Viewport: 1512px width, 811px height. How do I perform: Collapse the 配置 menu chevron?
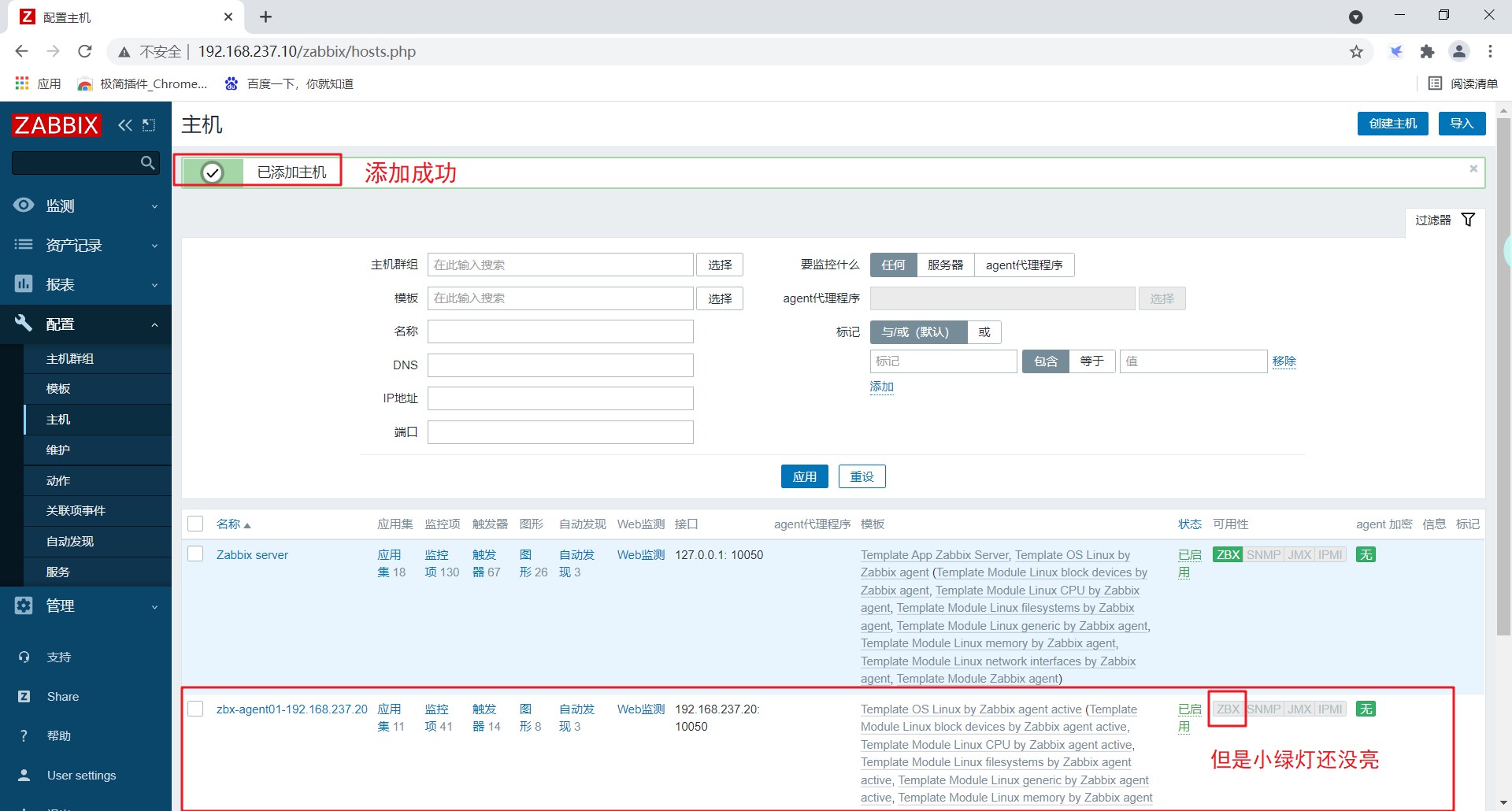(154, 324)
